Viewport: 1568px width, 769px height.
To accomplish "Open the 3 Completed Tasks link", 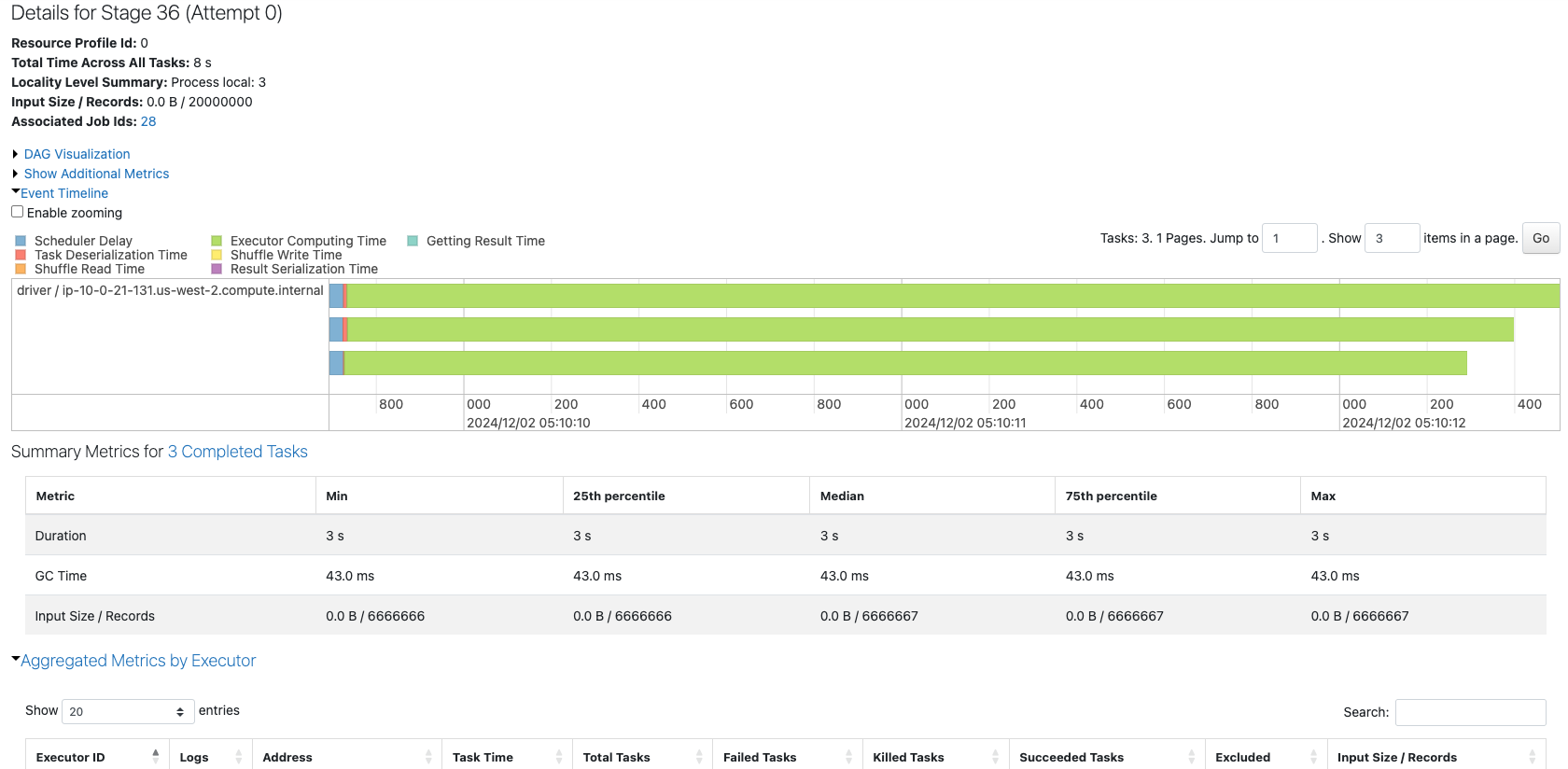I will 237,452.
